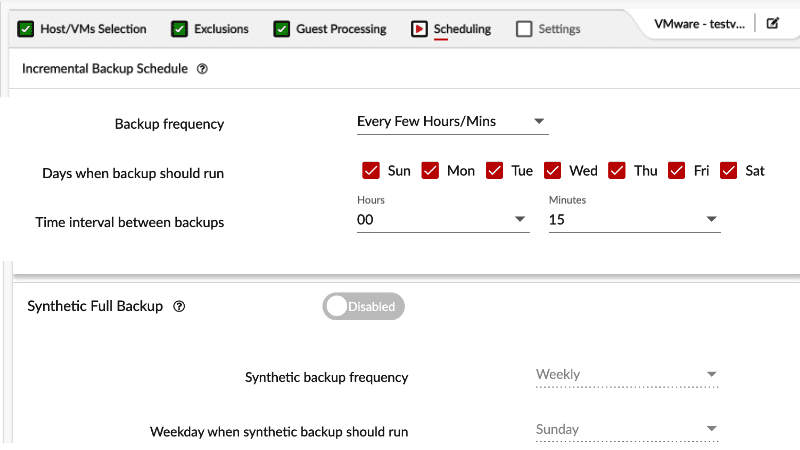
Task: Open the Sunday weekday dropdown
Action: (x=627, y=430)
